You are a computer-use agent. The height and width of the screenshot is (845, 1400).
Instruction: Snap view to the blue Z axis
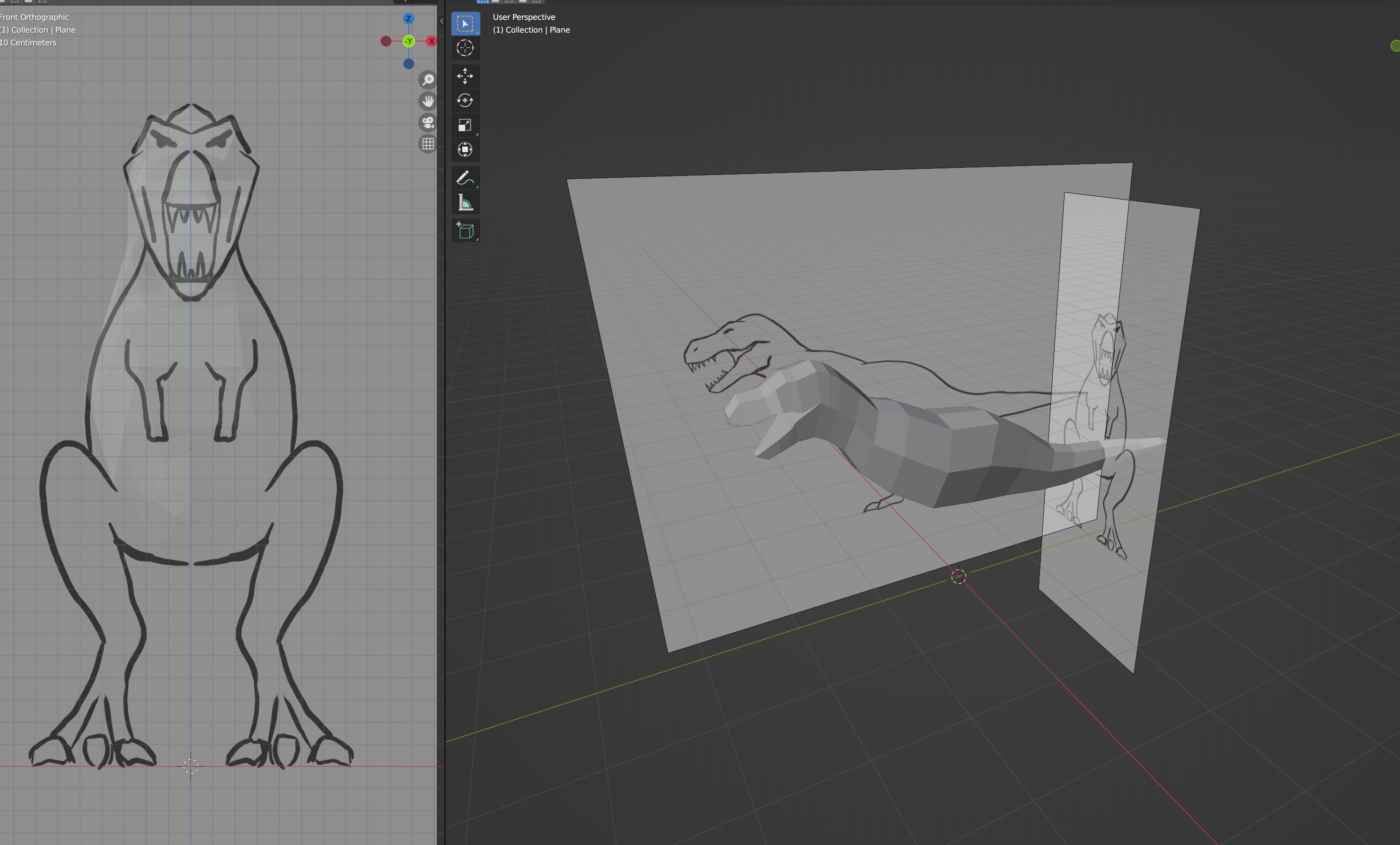tap(408, 19)
